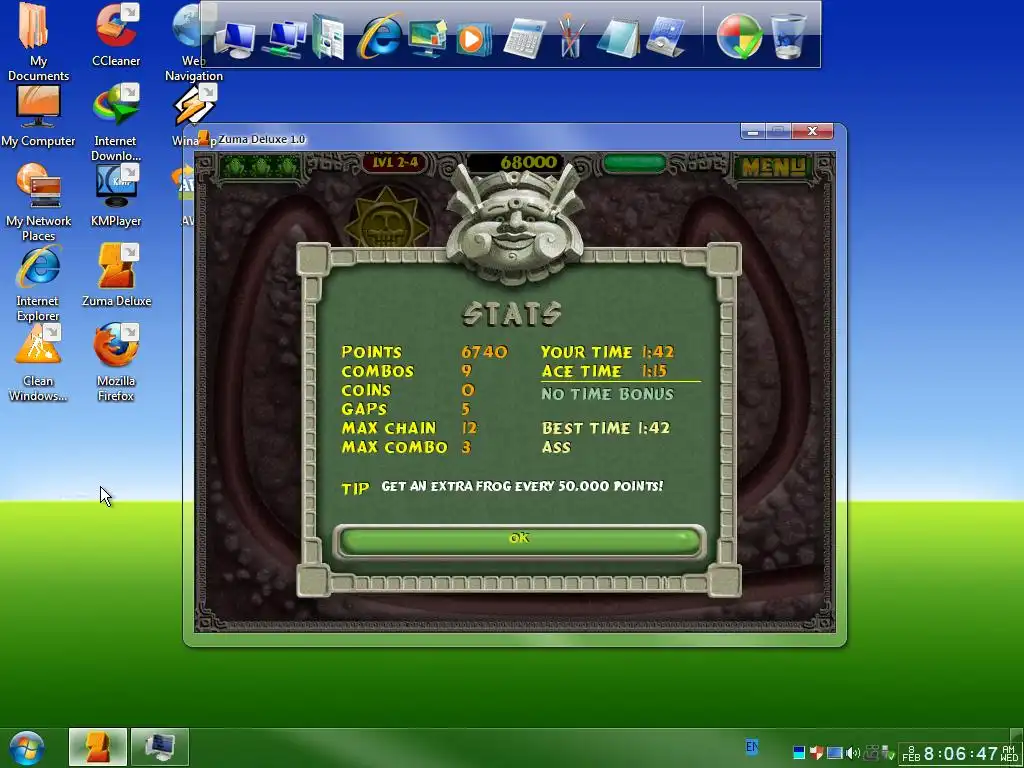The image size is (1024, 768).
Task: Open the documents folder icon in dock
Action: point(328,38)
